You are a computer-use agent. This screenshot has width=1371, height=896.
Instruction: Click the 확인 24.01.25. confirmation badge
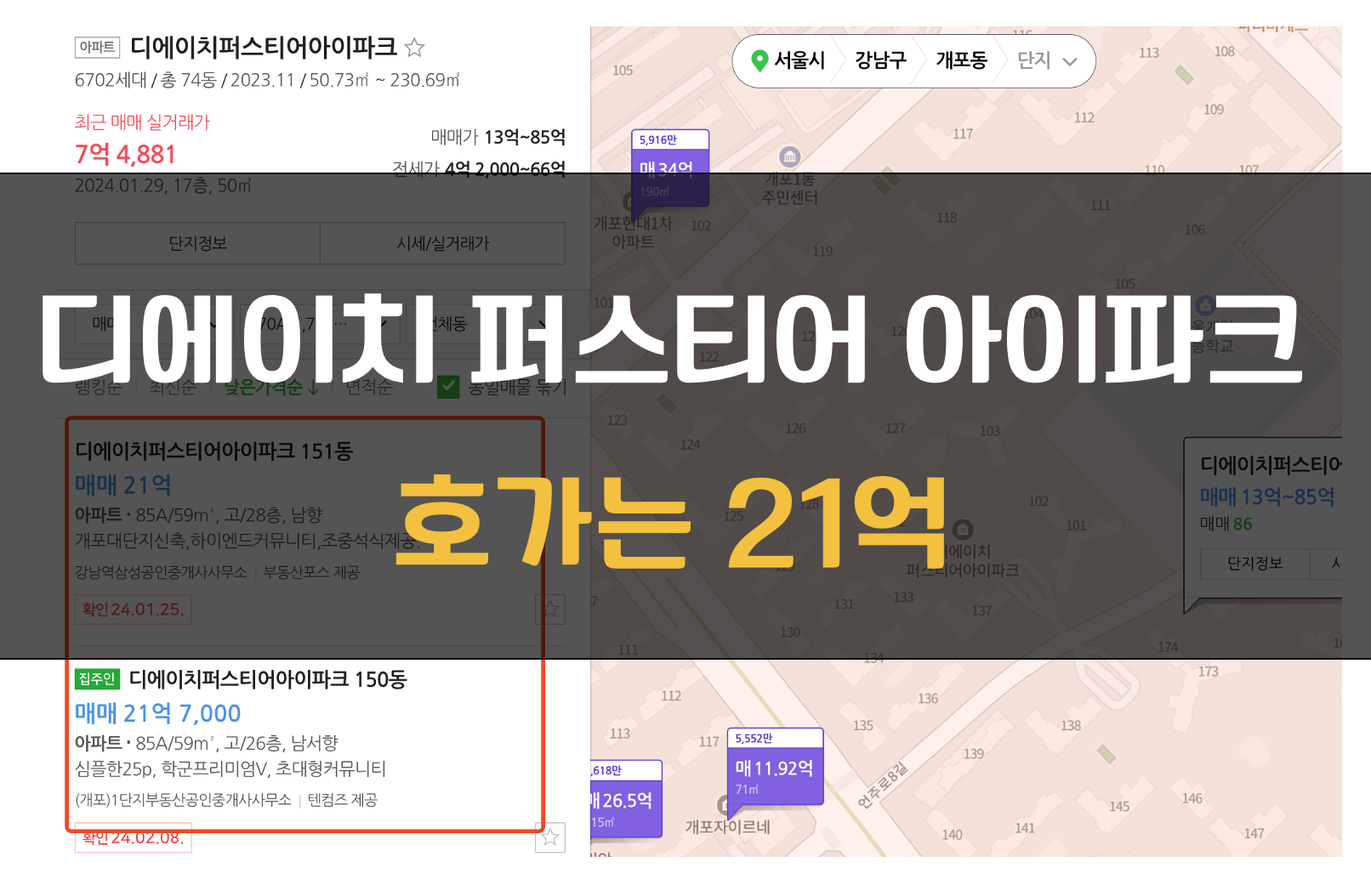134,610
